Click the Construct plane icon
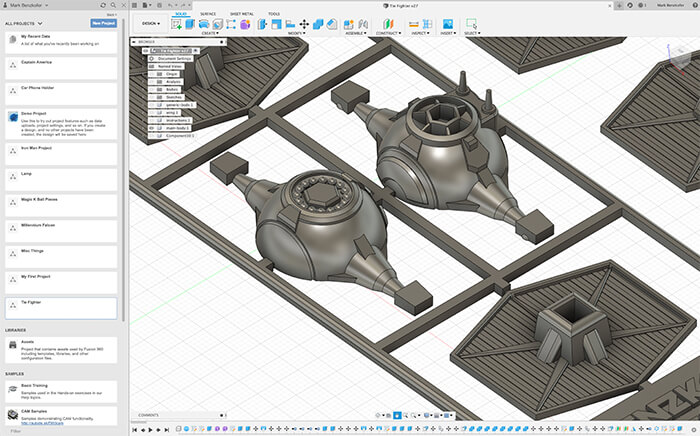The width and height of the screenshot is (700, 436). (388, 24)
